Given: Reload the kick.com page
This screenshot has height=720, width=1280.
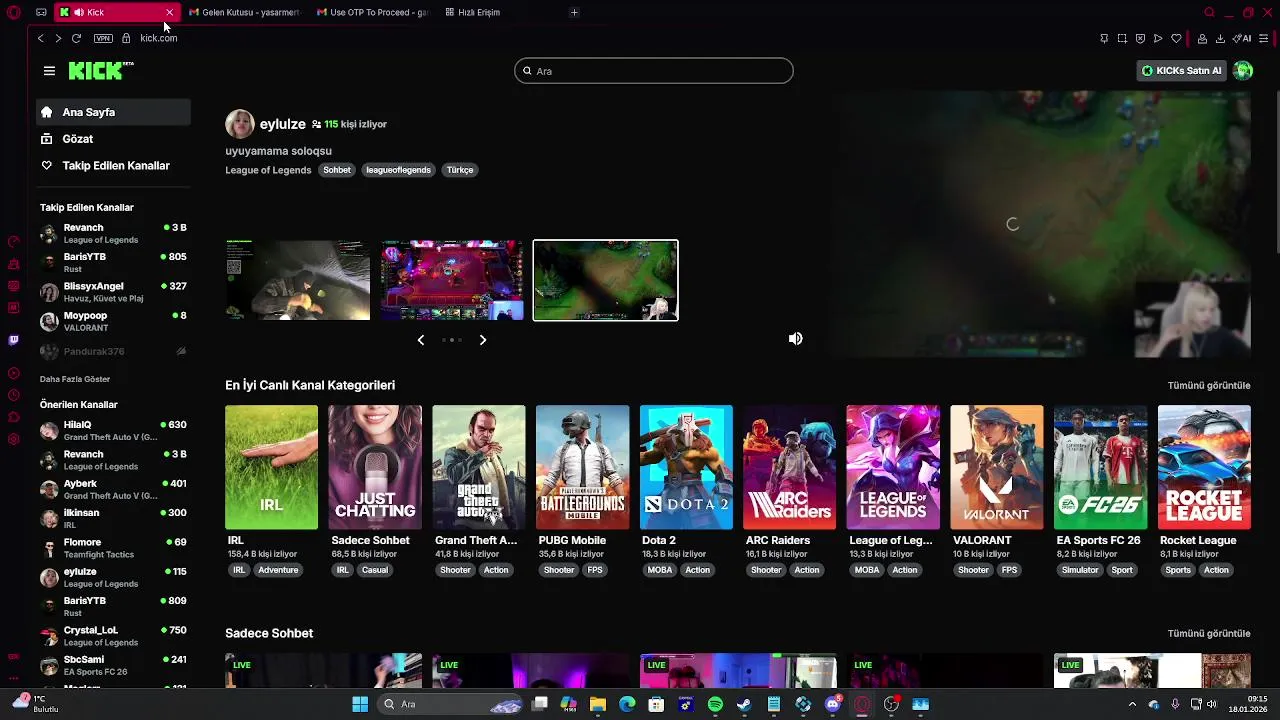Looking at the screenshot, I should coord(76,38).
